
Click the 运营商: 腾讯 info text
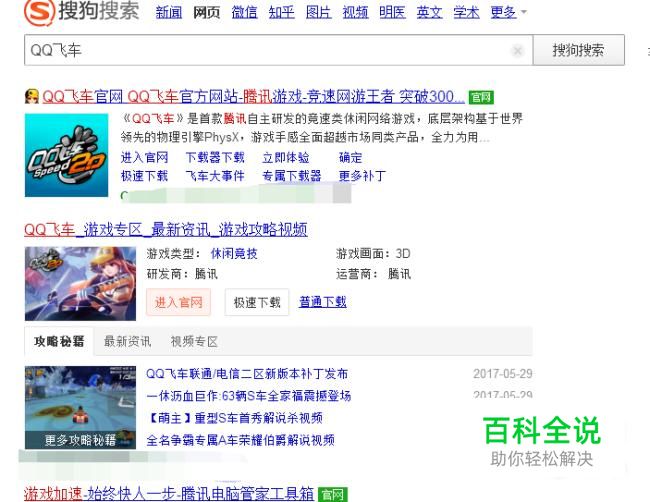373,274
